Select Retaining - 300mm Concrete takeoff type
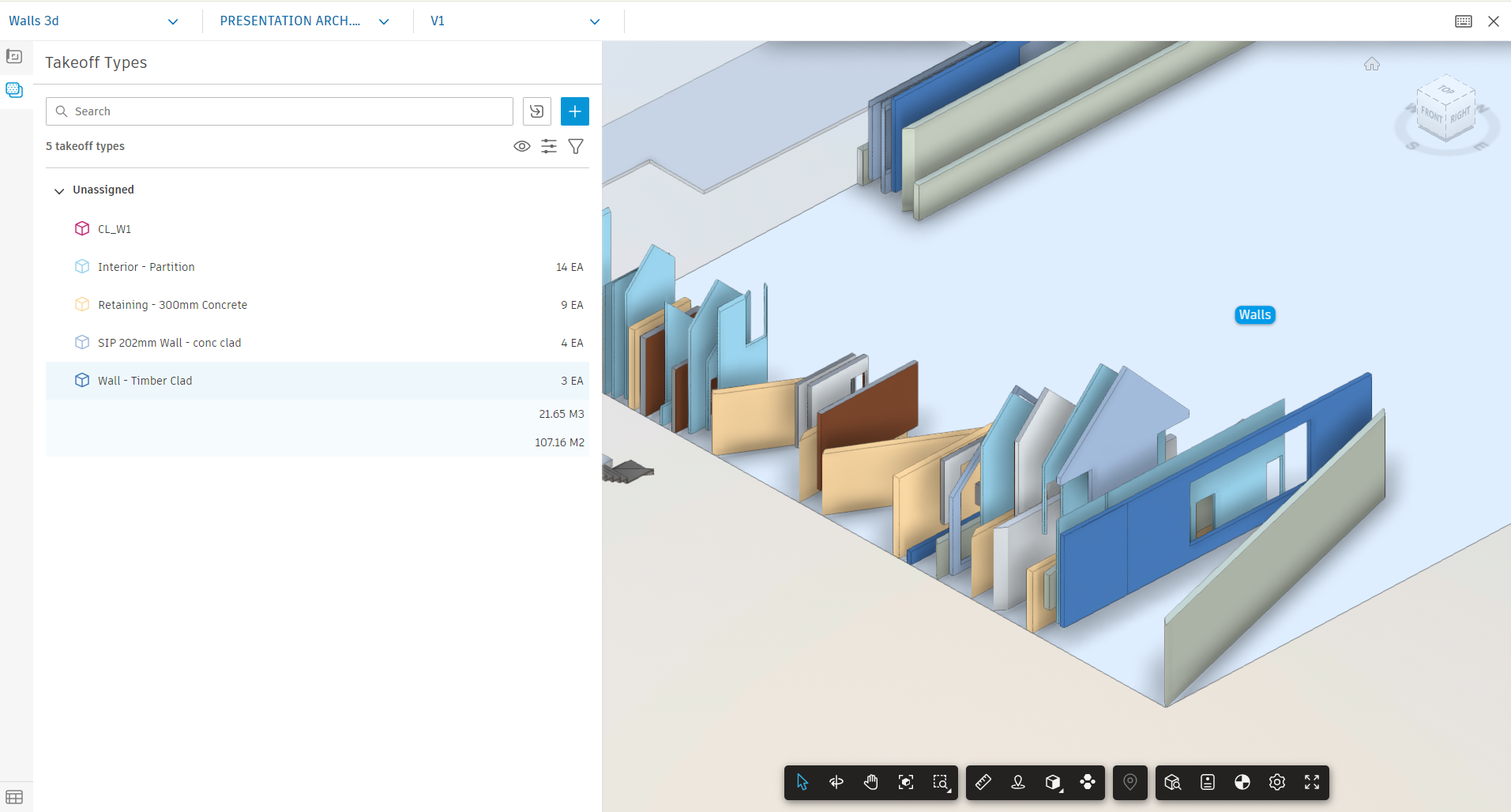This screenshot has width=1511, height=812. (x=318, y=305)
